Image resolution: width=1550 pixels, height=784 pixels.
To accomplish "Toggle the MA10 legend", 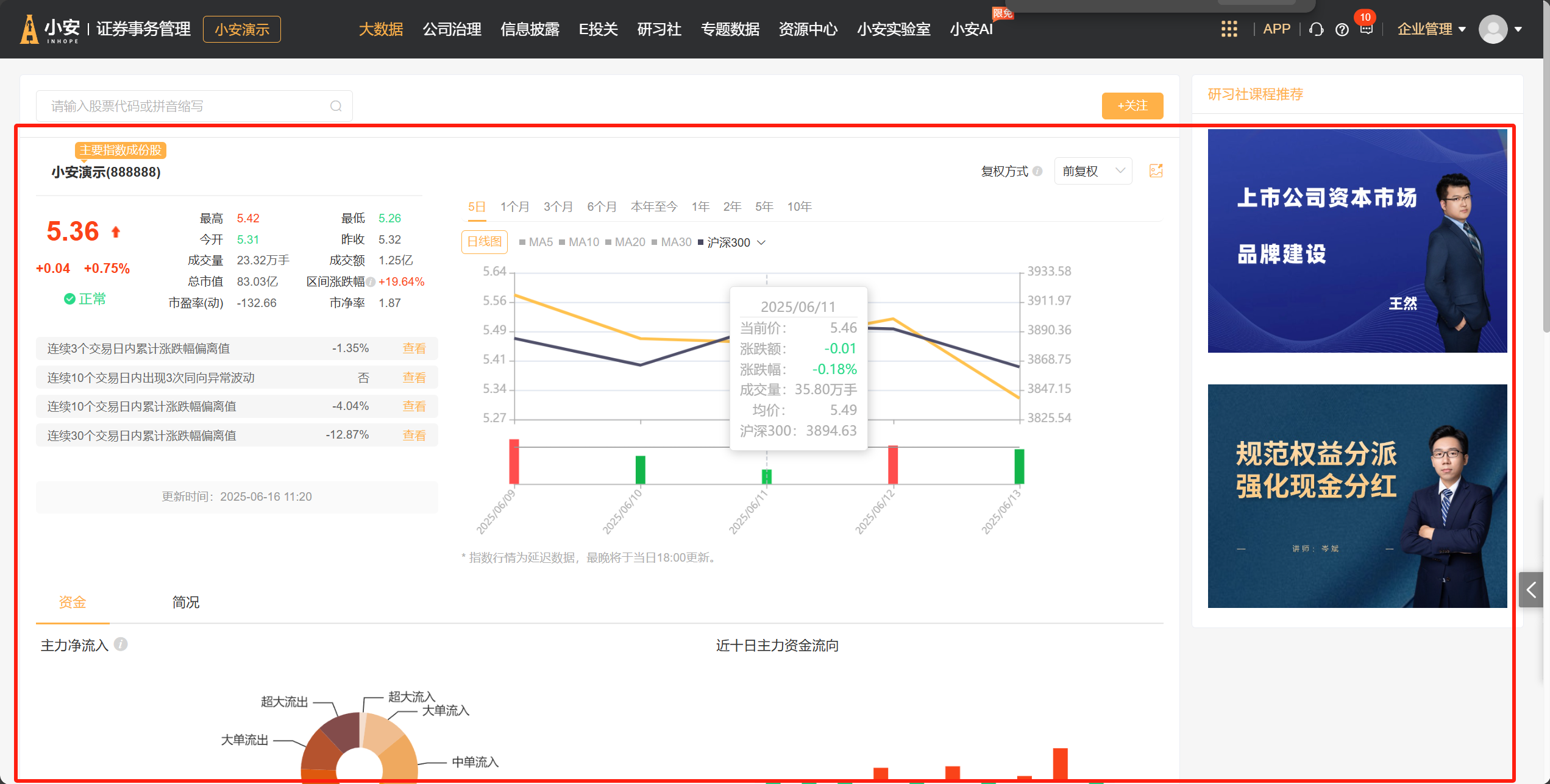I will pyautogui.click(x=579, y=242).
